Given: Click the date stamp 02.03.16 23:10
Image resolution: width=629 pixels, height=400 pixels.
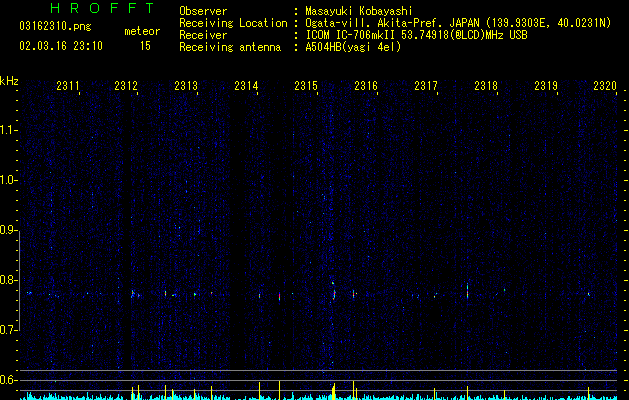Looking at the screenshot, I should pyautogui.click(x=61, y=46).
